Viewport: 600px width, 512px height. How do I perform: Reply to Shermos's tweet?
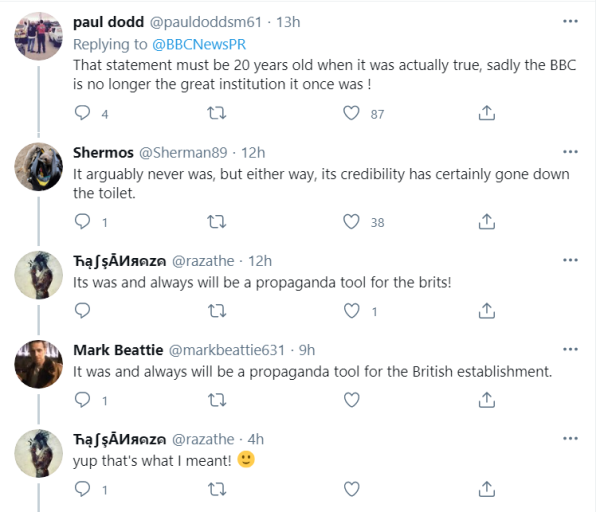(82, 221)
